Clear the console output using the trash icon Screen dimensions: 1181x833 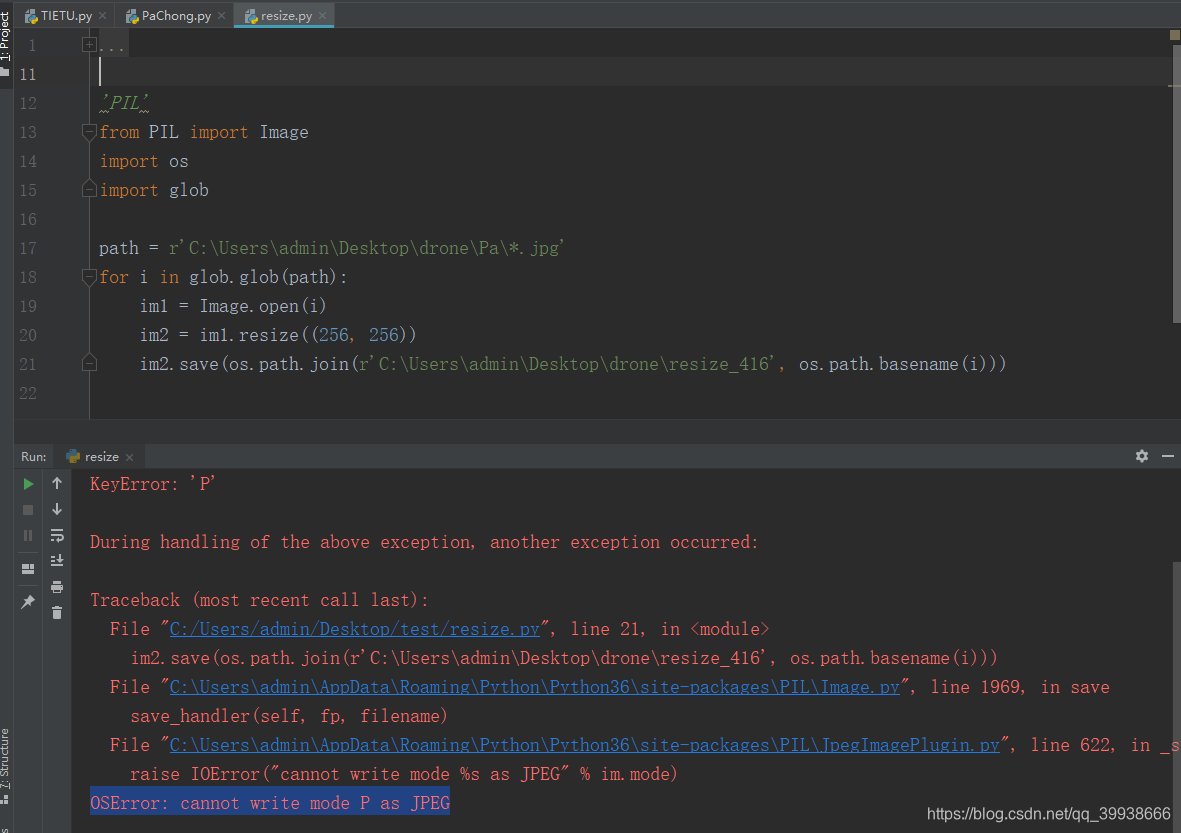tap(57, 613)
